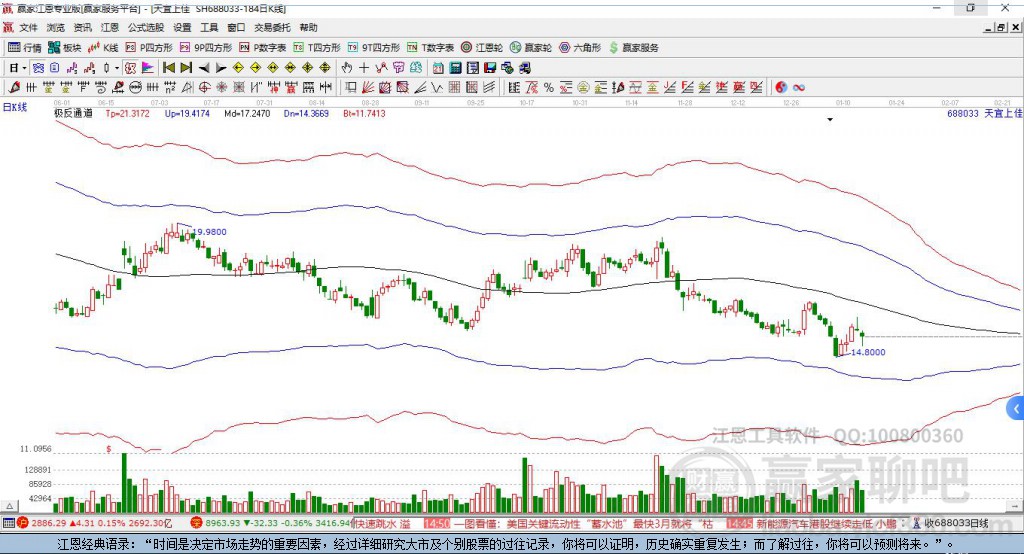Step chart right with black arrow
Image resolution: width=1024 pixels, height=554 pixels.
(221, 68)
